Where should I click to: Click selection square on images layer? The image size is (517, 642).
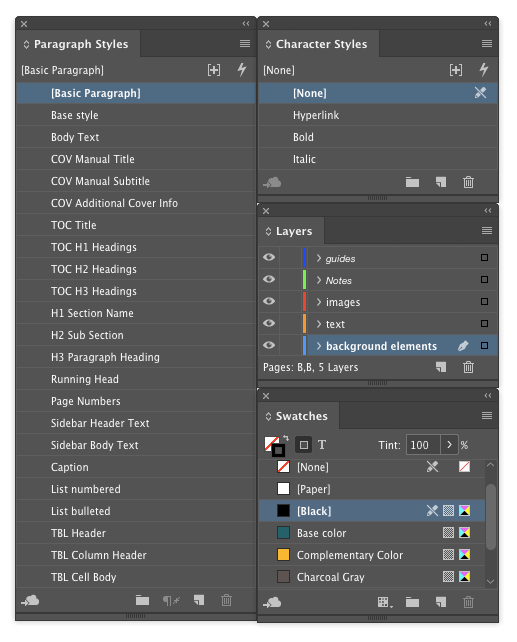click(484, 302)
